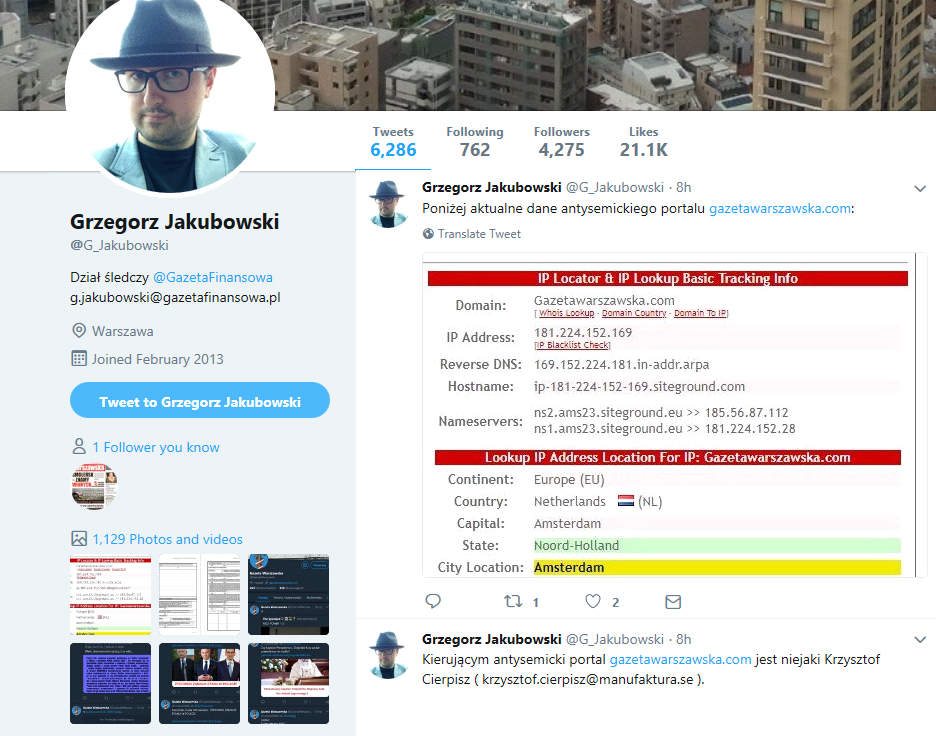The height and width of the screenshot is (736, 936).
Task: Open 1,129 Photos and videos link
Action: [167, 539]
